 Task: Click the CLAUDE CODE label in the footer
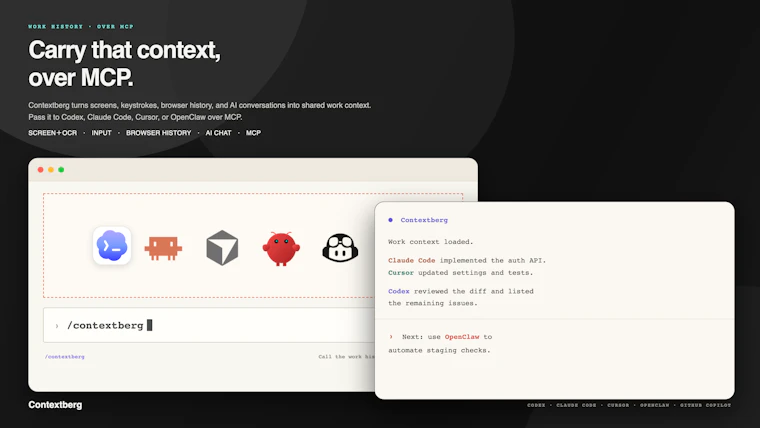click(576, 405)
